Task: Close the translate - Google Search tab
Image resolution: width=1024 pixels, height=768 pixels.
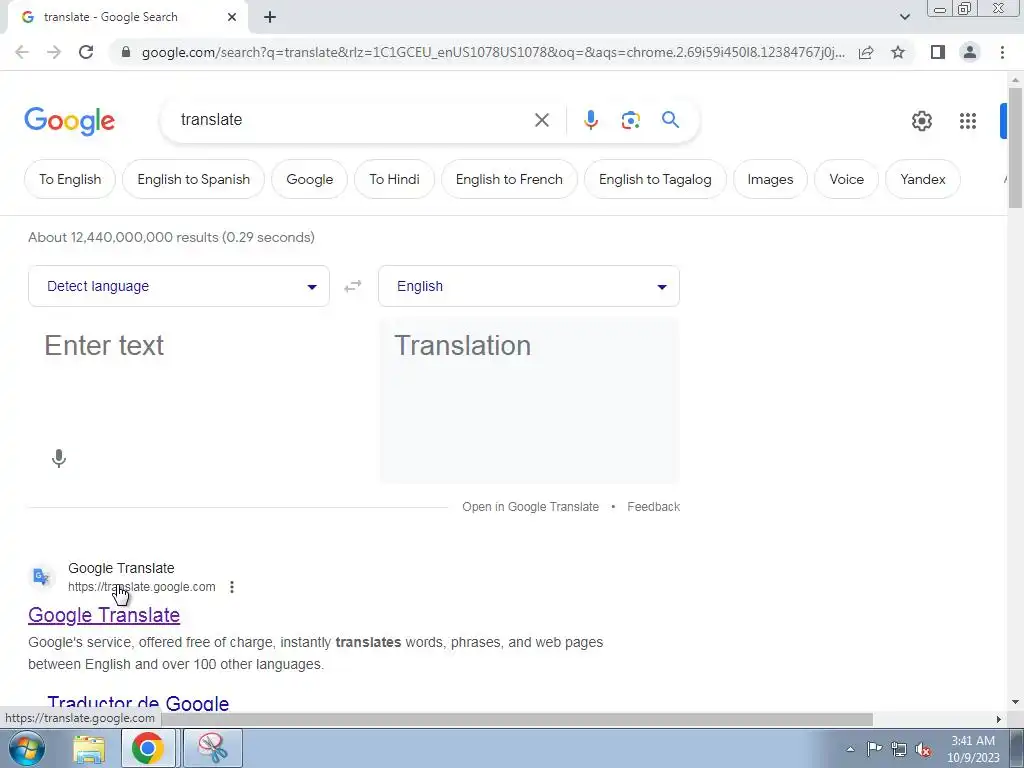Action: 232,17
